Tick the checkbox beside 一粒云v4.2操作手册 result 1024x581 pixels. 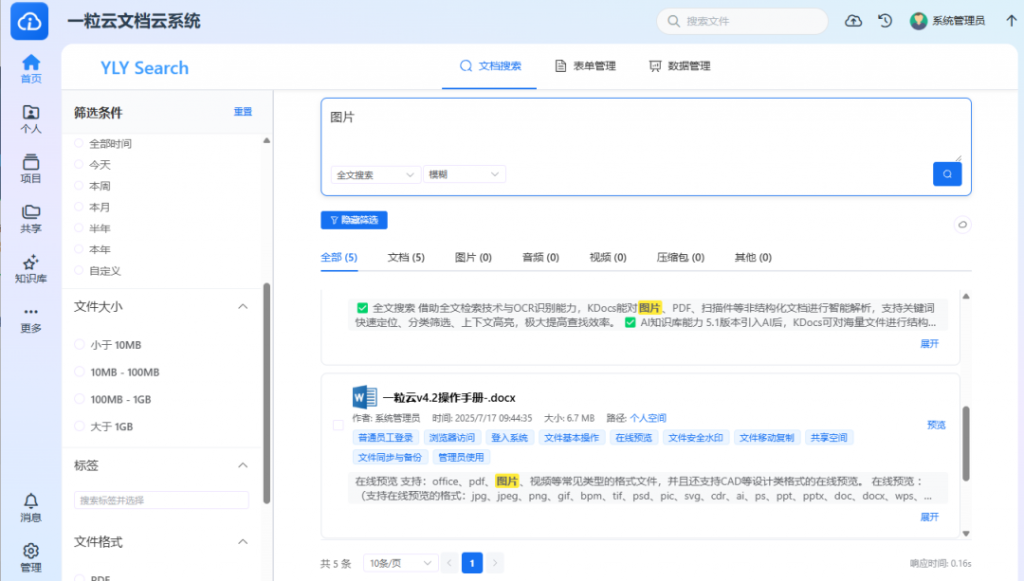pos(338,425)
